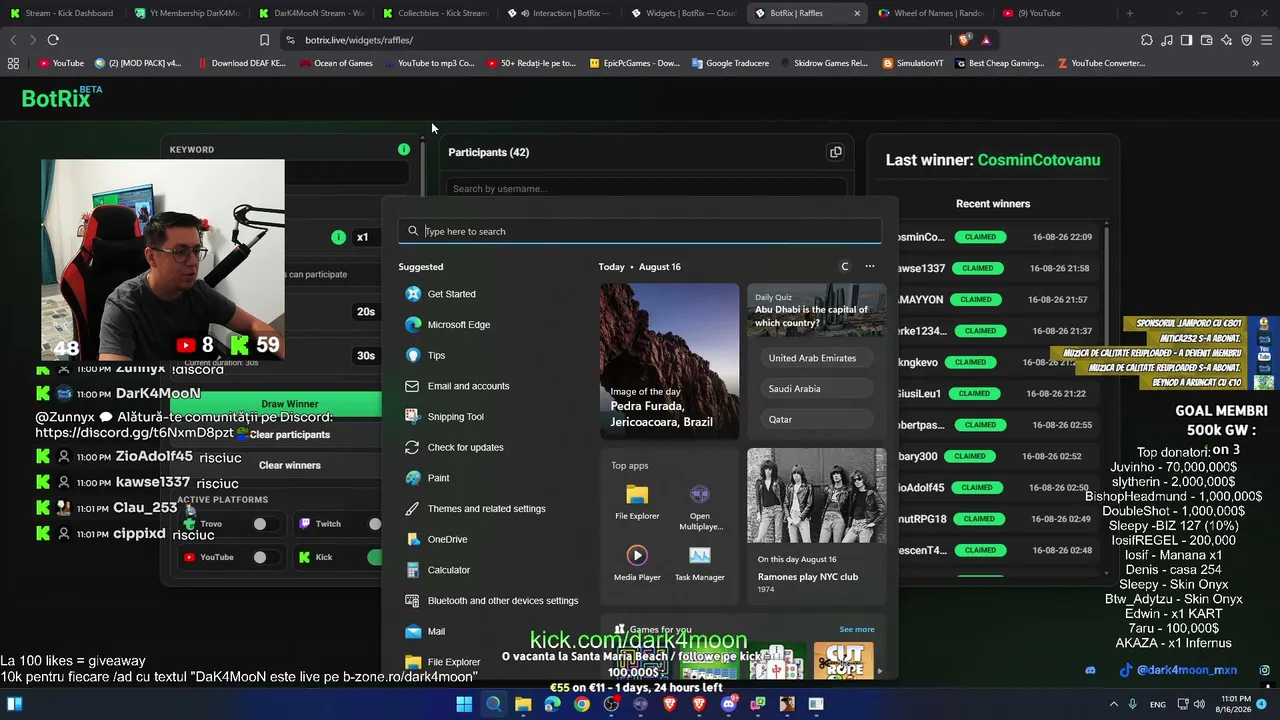
Task: Open Discord from the taskbar
Action: [728, 704]
